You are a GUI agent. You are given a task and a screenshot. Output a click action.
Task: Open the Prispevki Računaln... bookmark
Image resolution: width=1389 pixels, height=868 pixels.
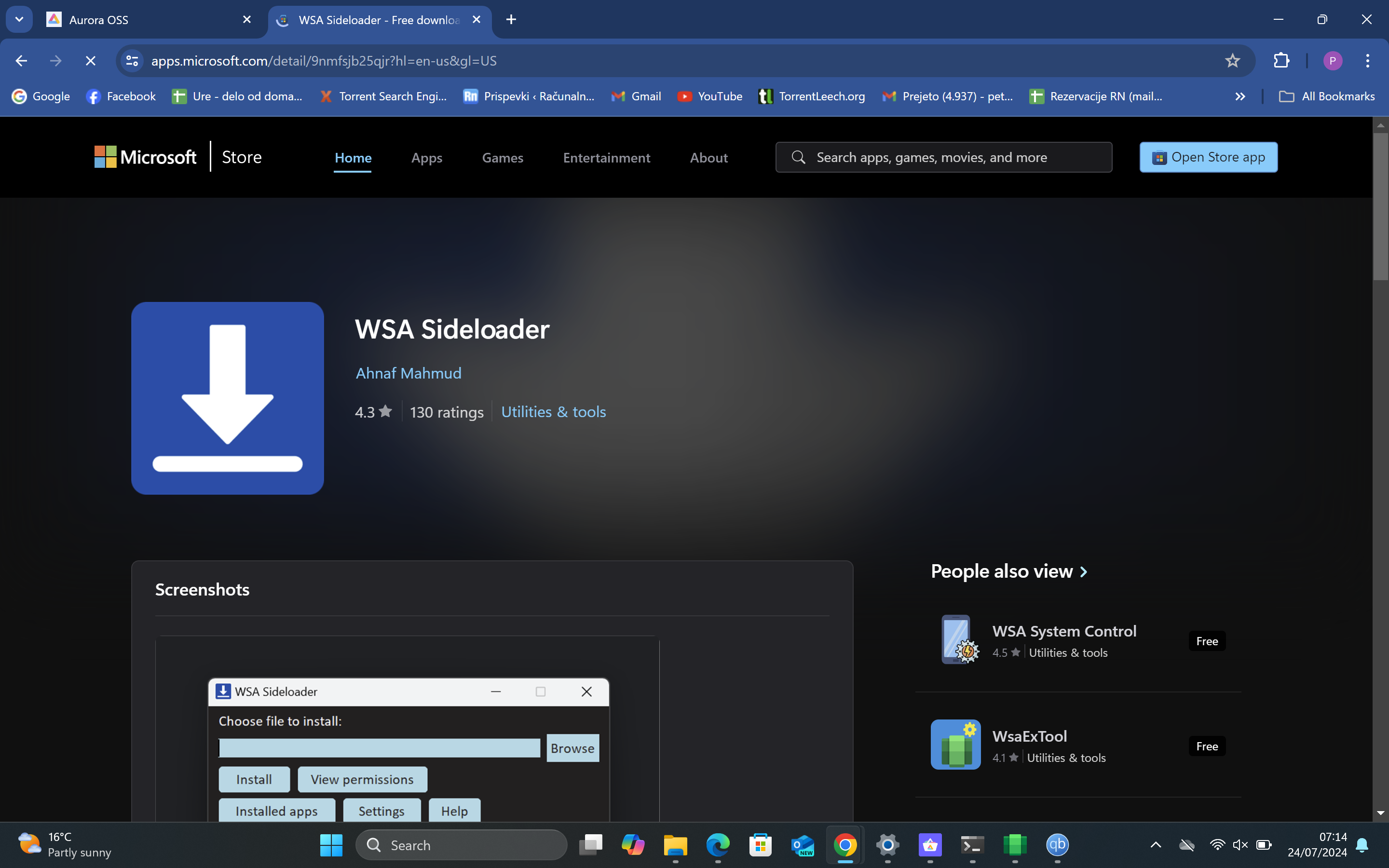529,96
